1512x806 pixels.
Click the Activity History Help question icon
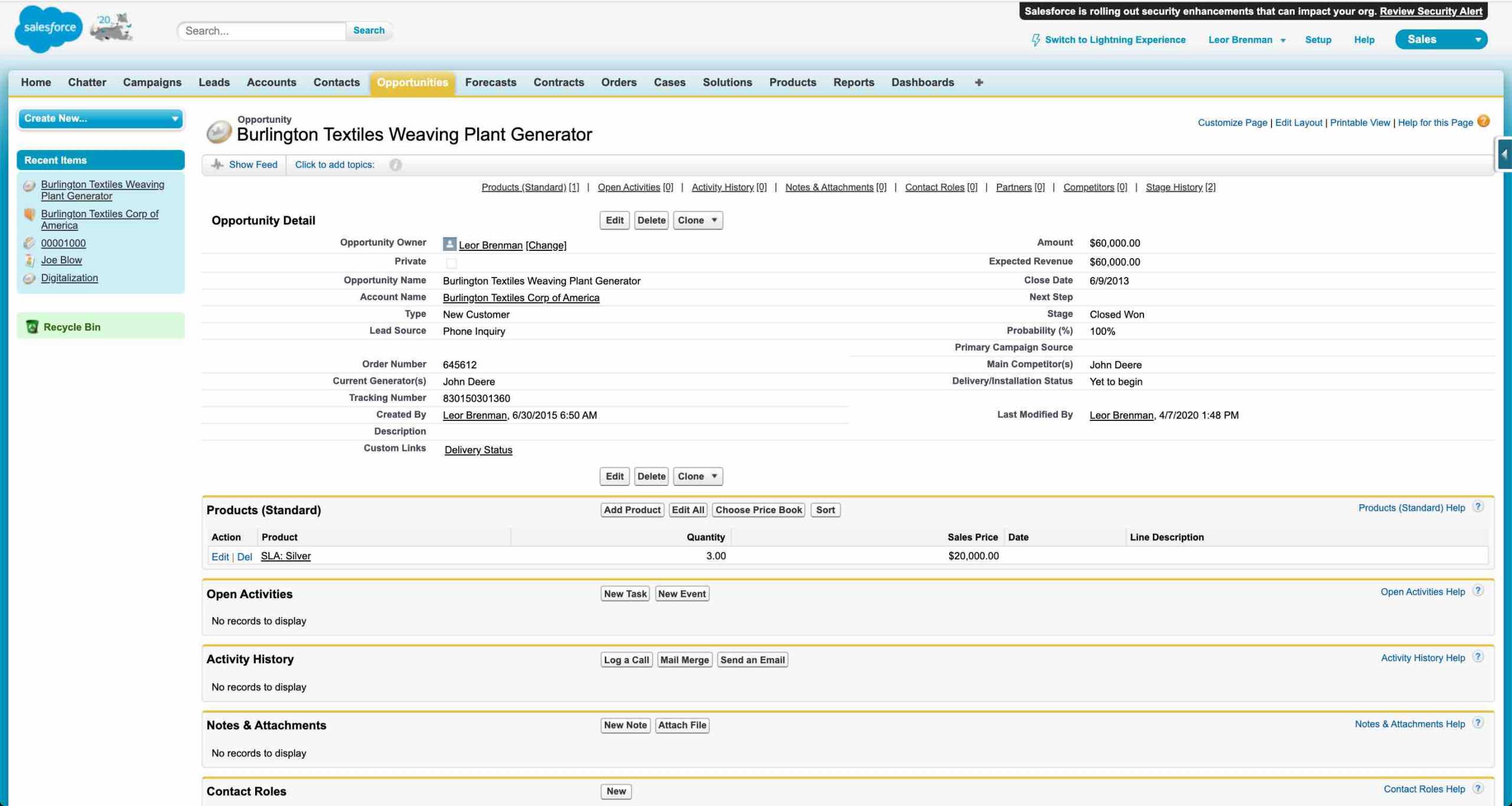coord(1478,657)
